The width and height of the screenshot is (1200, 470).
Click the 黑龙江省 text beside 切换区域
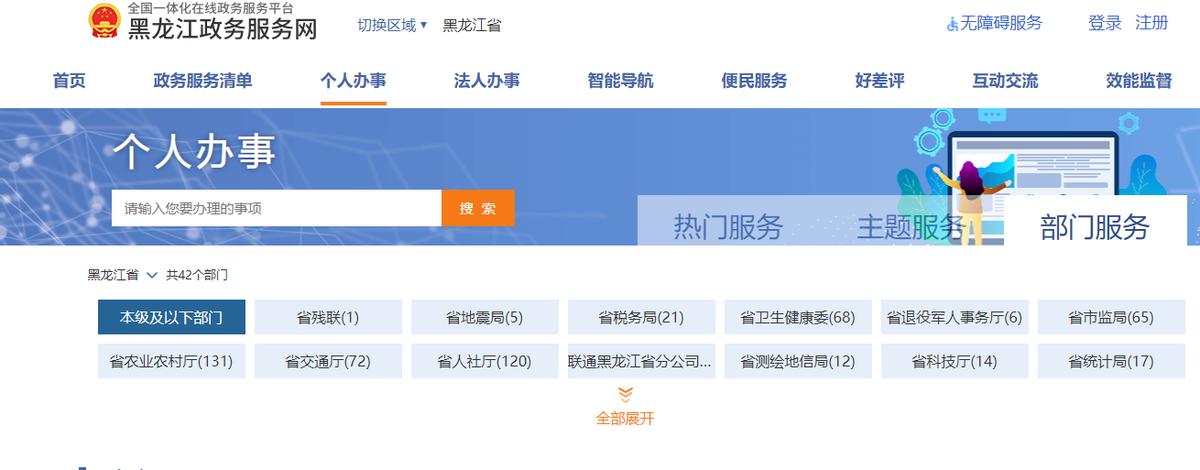click(x=472, y=25)
